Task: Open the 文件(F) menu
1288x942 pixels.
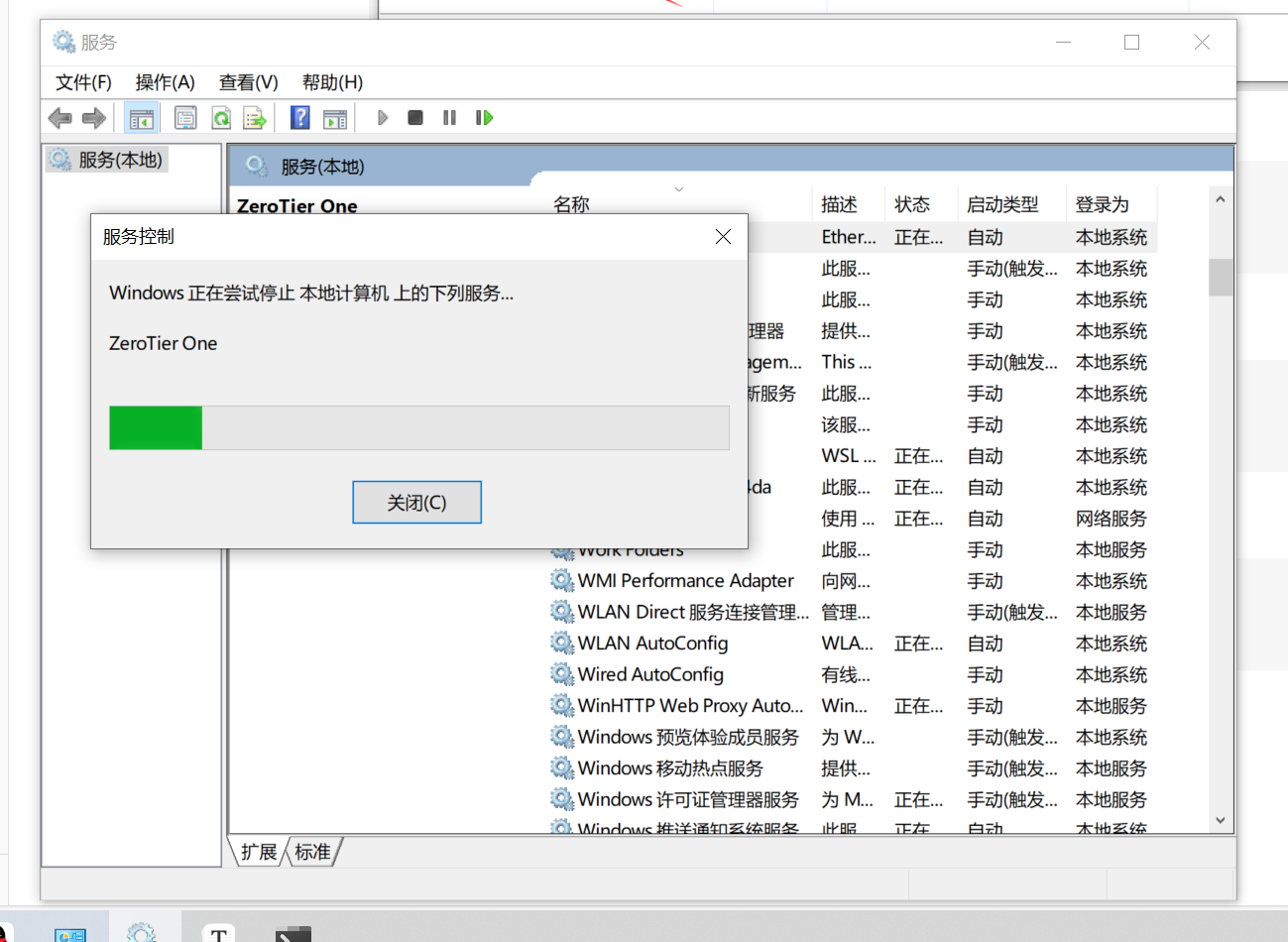Action: point(83,82)
